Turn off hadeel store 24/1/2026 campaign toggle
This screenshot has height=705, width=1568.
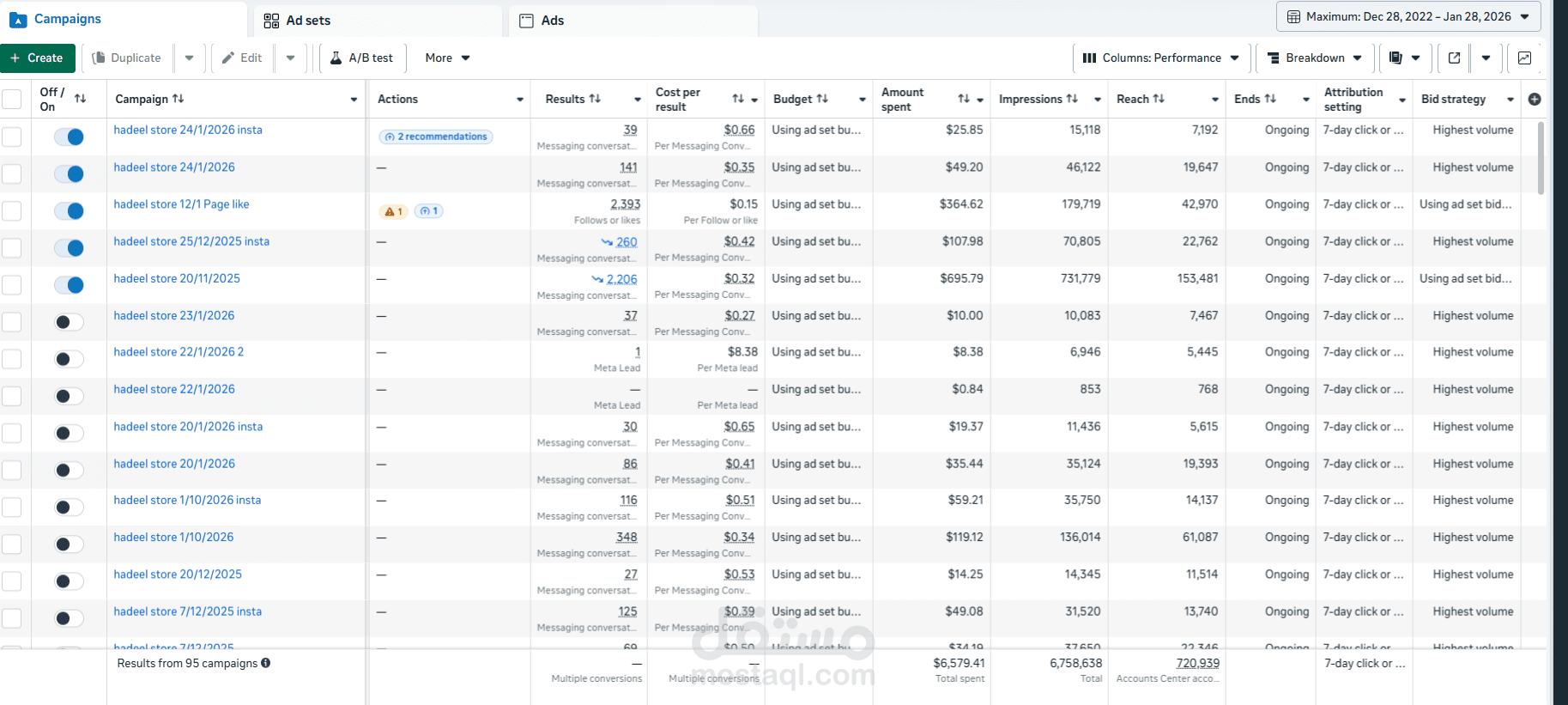(x=69, y=173)
